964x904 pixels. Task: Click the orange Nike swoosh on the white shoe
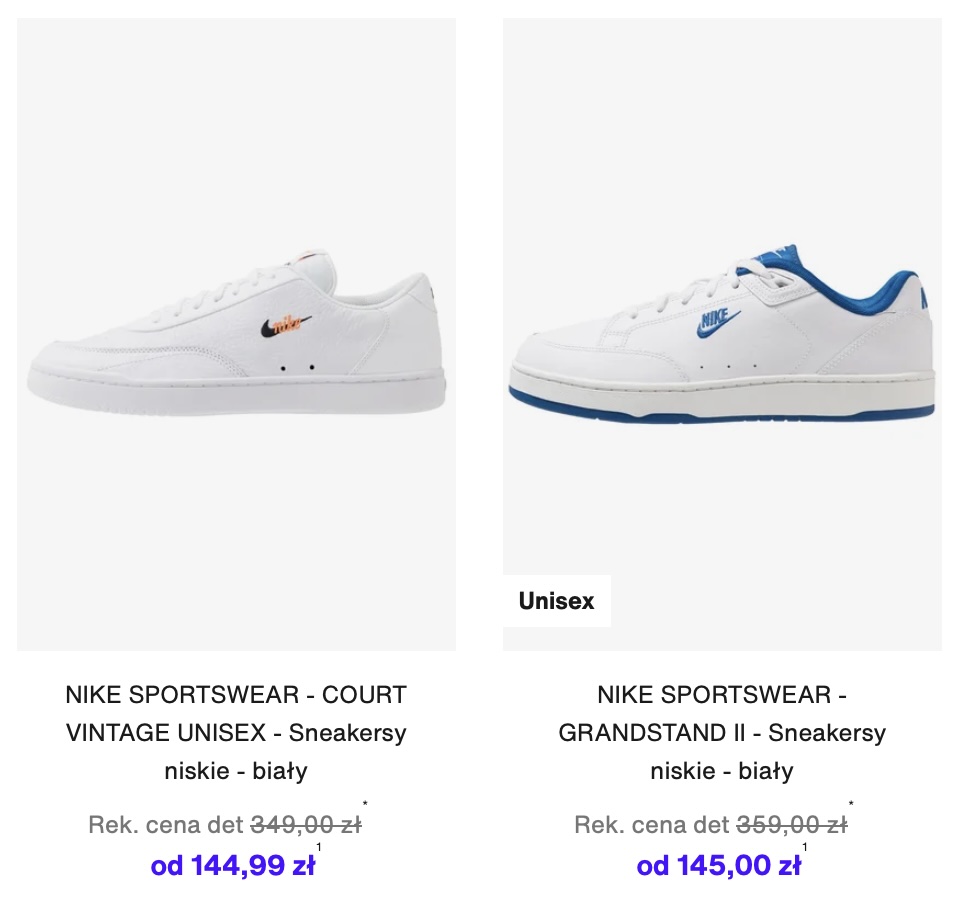[x=286, y=325]
